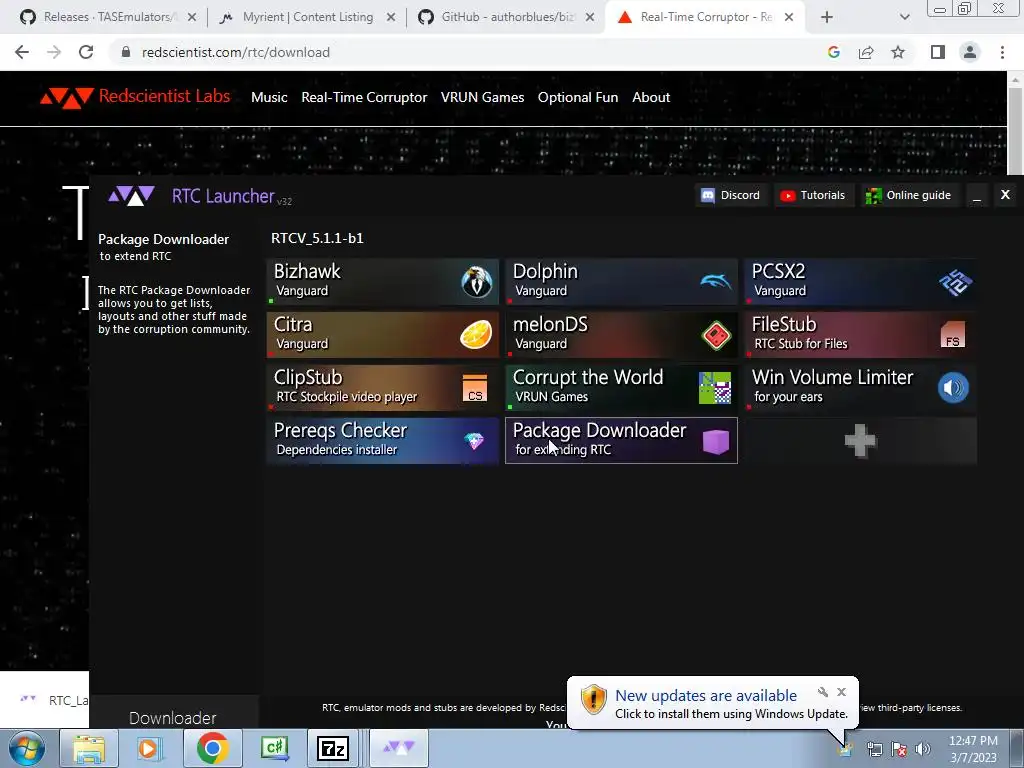Dismiss the Windows Update balloon
The width and height of the screenshot is (1024, 768).
click(842, 692)
